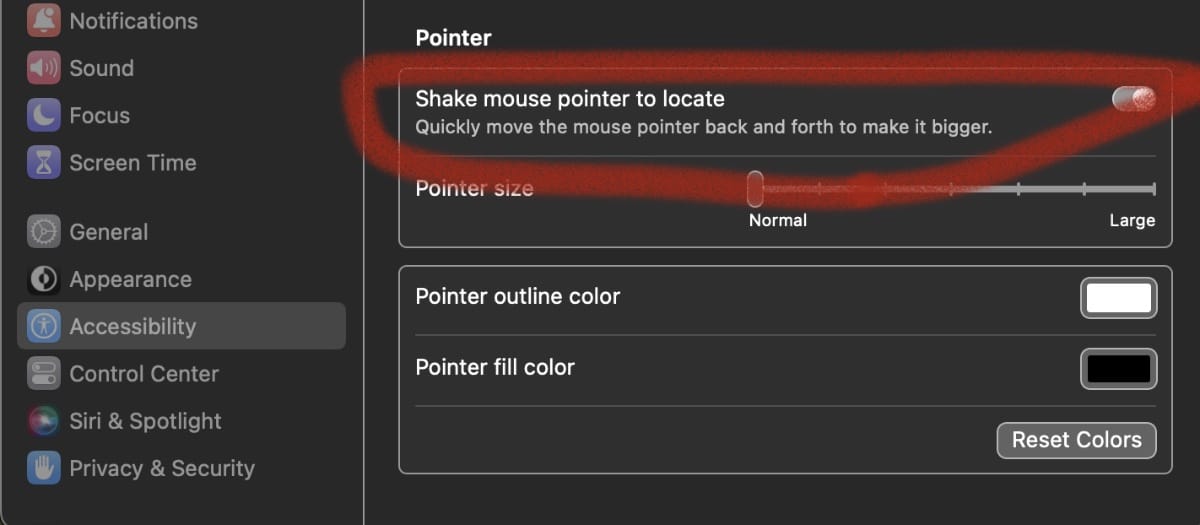The width and height of the screenshot is (1200, 525).
Task: Open the Sound settings pane
Action: point(101,68)
